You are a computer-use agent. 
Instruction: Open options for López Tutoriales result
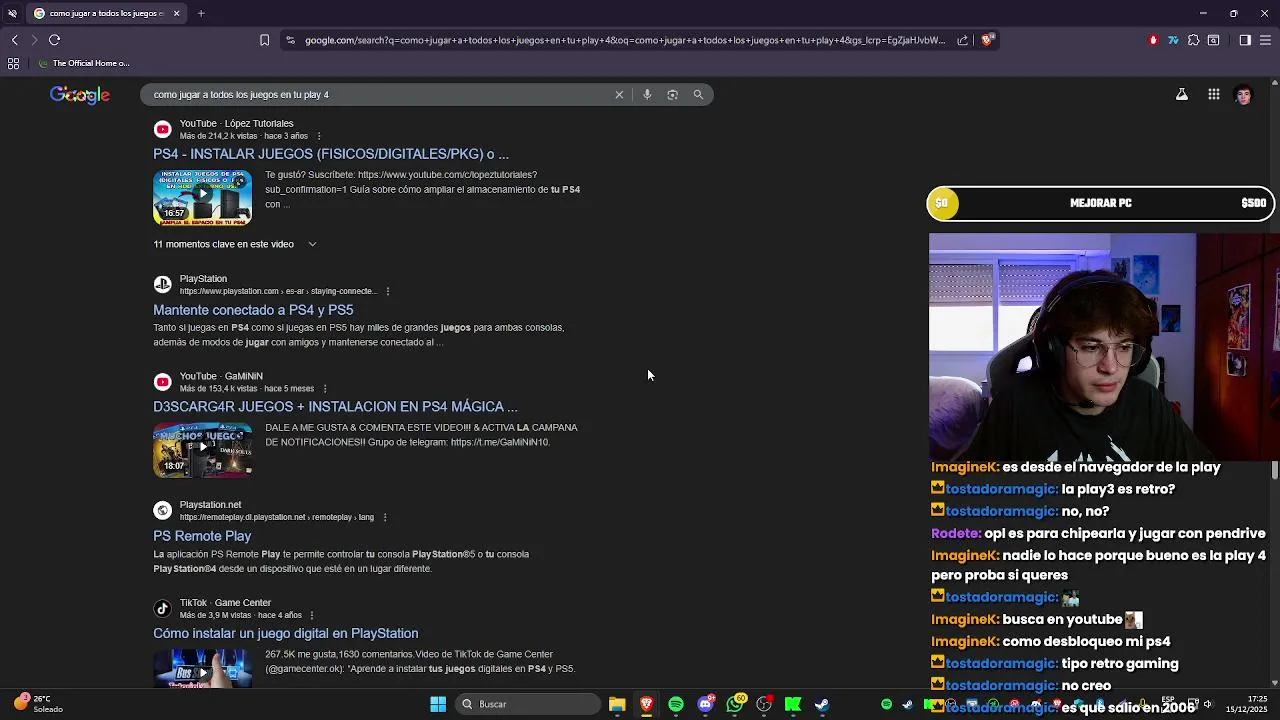point(319,136)
